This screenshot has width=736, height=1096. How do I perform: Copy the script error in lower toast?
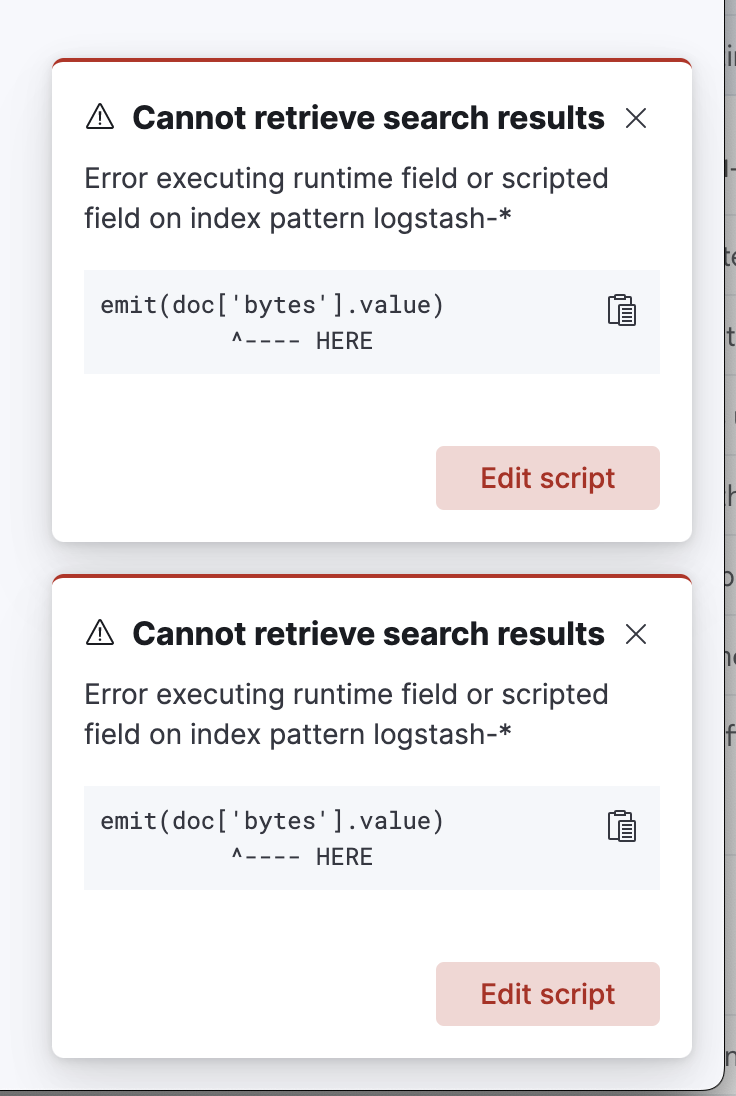coord(621,826)
